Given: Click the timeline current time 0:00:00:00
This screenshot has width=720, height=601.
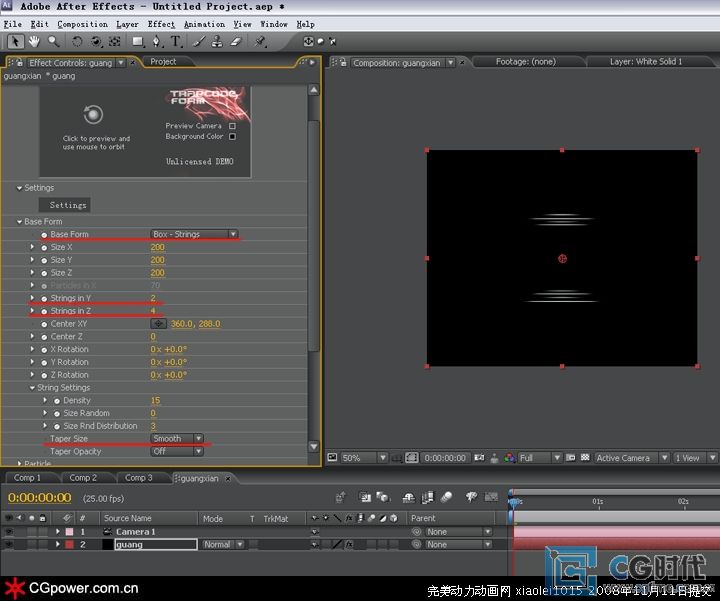Looking at the screenshot, I should click(40, 498).
